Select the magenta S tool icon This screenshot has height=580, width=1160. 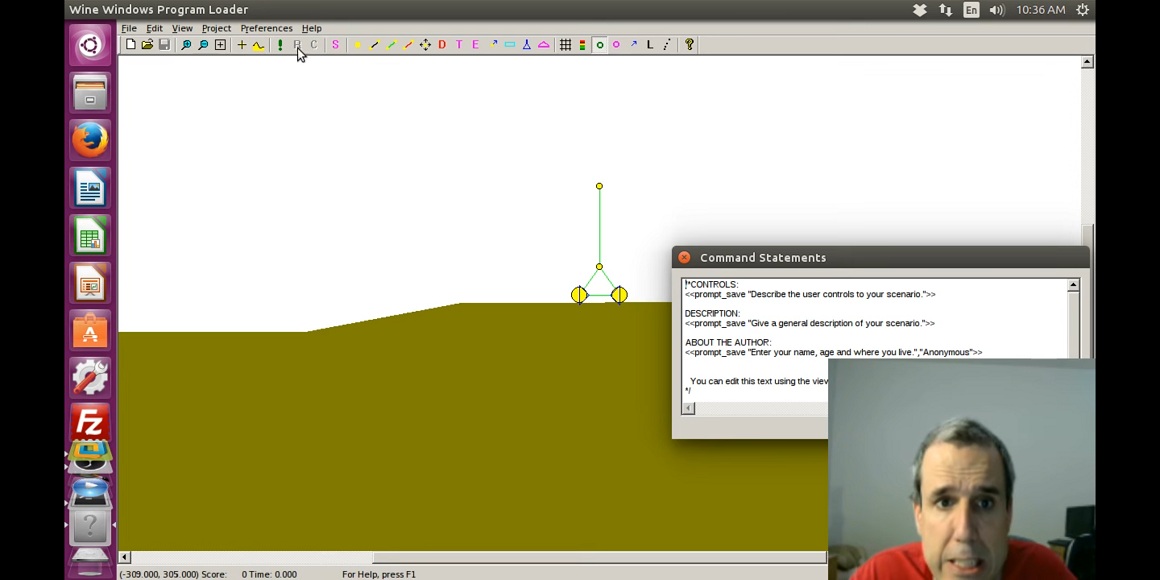pos(335,45)
